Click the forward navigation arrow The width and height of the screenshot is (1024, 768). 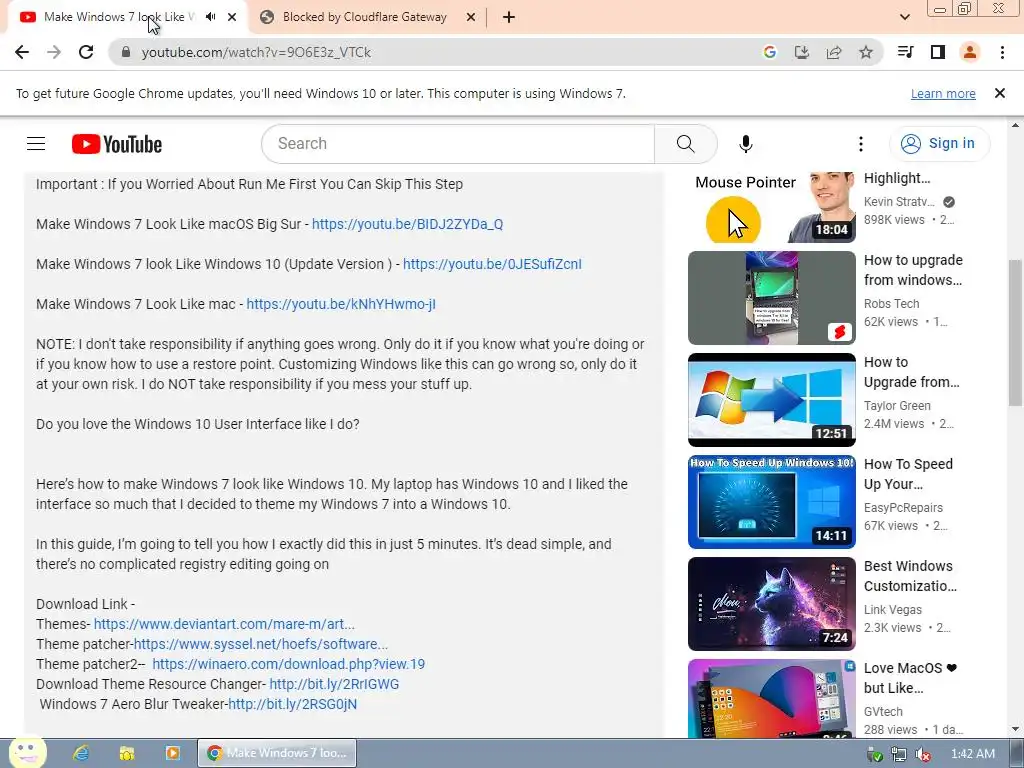54,52
